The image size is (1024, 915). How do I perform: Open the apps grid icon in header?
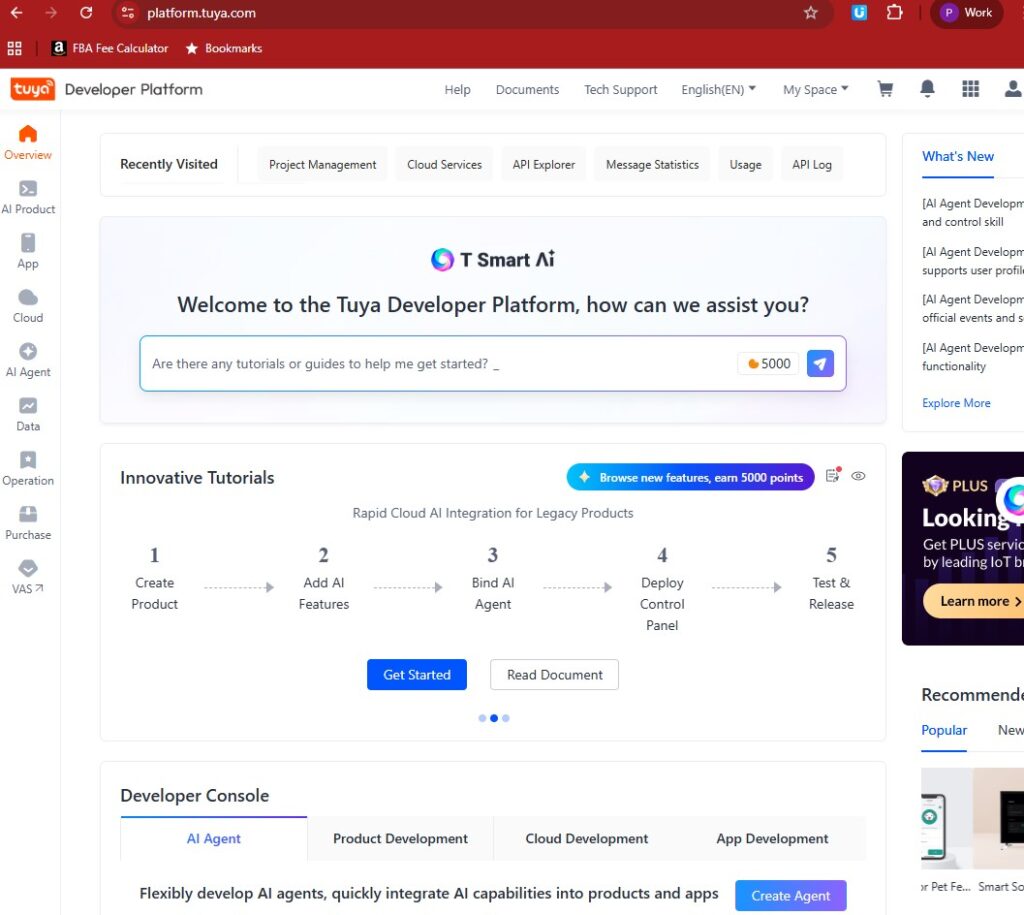970,89
